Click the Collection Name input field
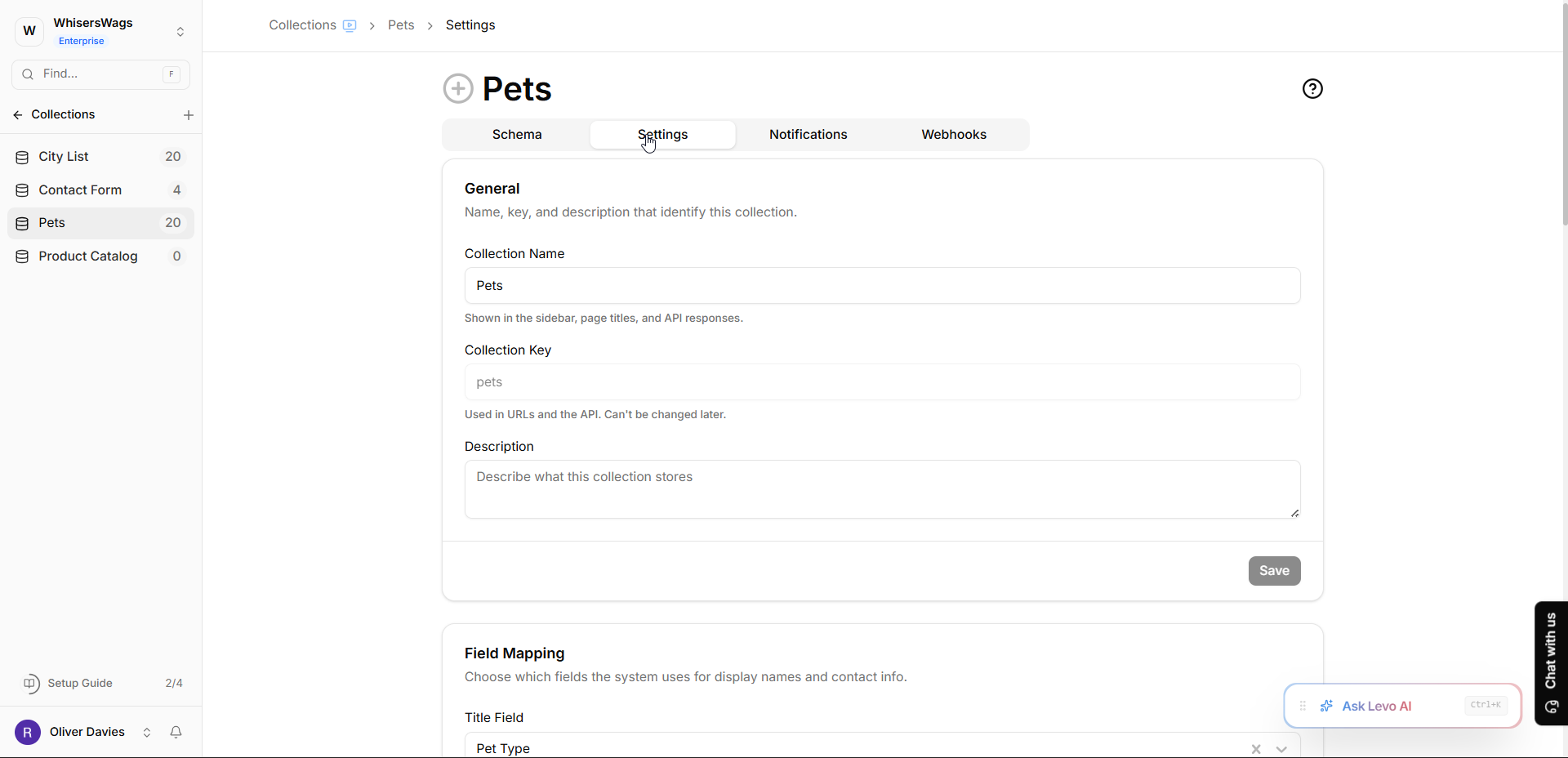 pos(882,286)
